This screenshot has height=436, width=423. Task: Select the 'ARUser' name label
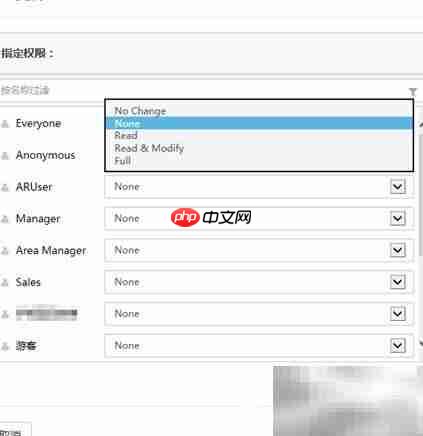point(34,187)
